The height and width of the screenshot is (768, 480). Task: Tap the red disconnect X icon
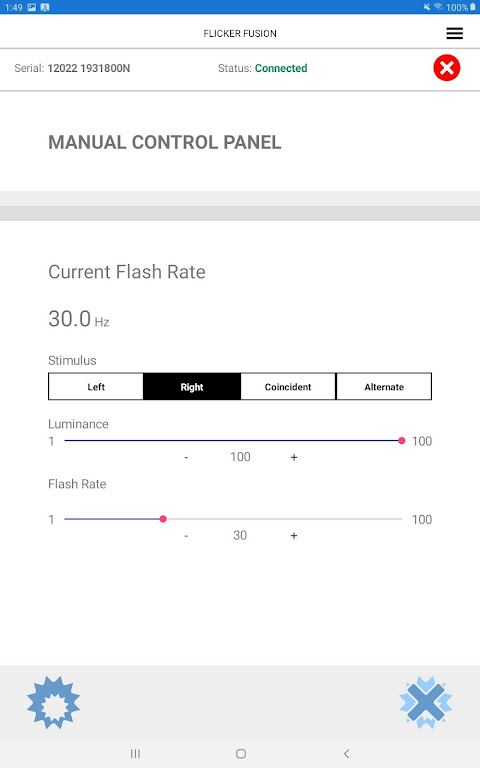447,68
